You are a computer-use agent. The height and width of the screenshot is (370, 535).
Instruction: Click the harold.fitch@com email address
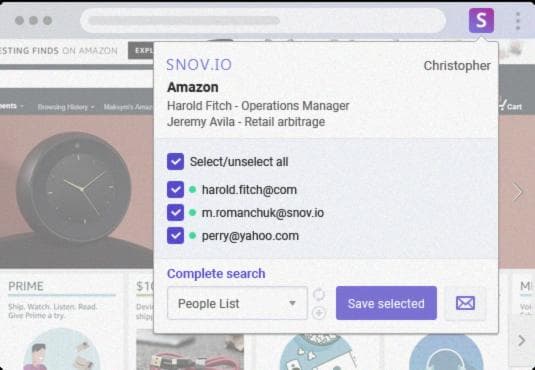click(249, 190)
